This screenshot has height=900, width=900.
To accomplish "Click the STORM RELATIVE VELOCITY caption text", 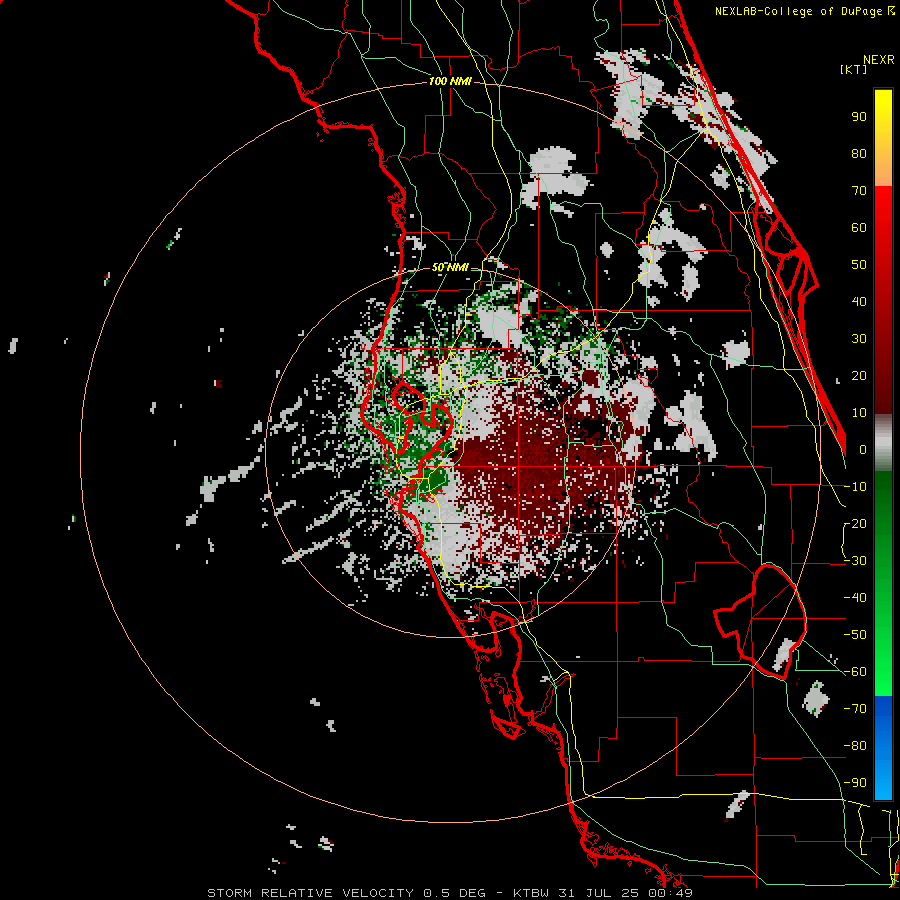I will click(x=310, y=893).
